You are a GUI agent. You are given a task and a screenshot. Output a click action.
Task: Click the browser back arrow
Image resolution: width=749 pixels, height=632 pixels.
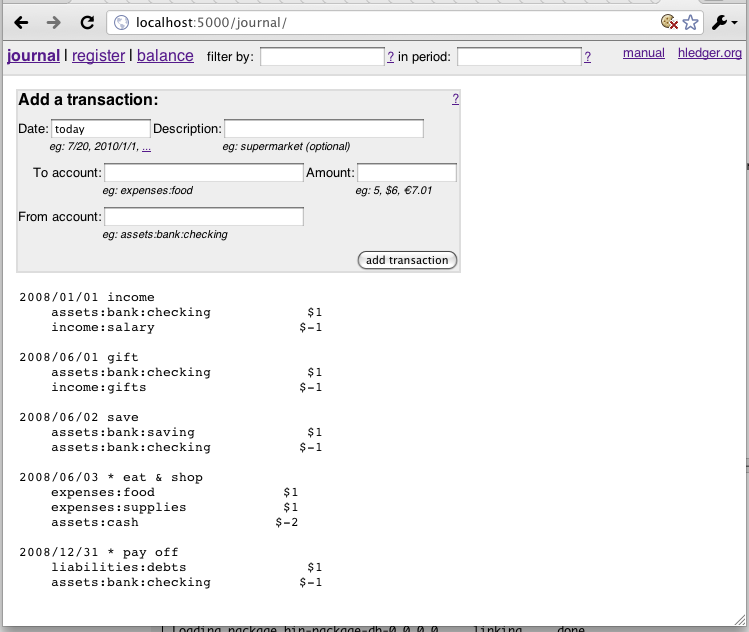(x=21, y=22)
